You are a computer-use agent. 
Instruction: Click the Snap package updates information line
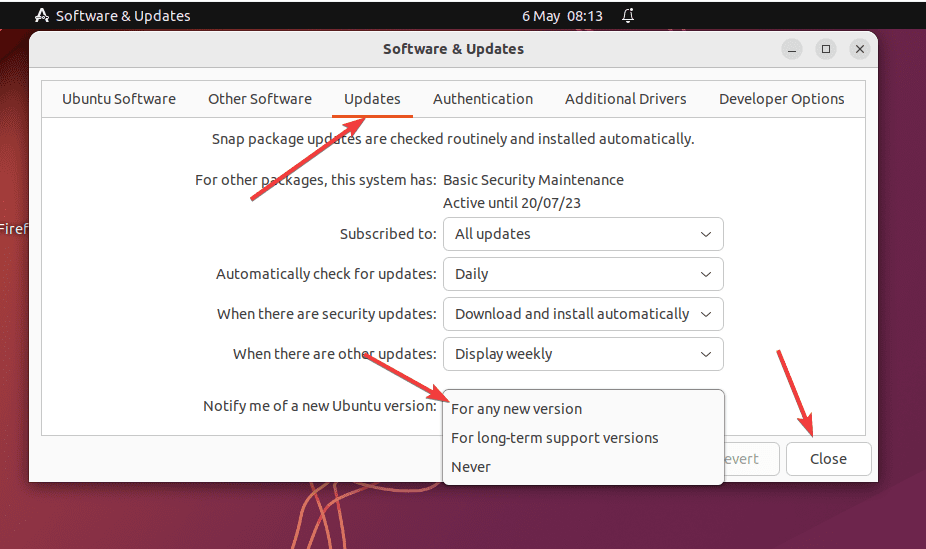click(453, 139)
